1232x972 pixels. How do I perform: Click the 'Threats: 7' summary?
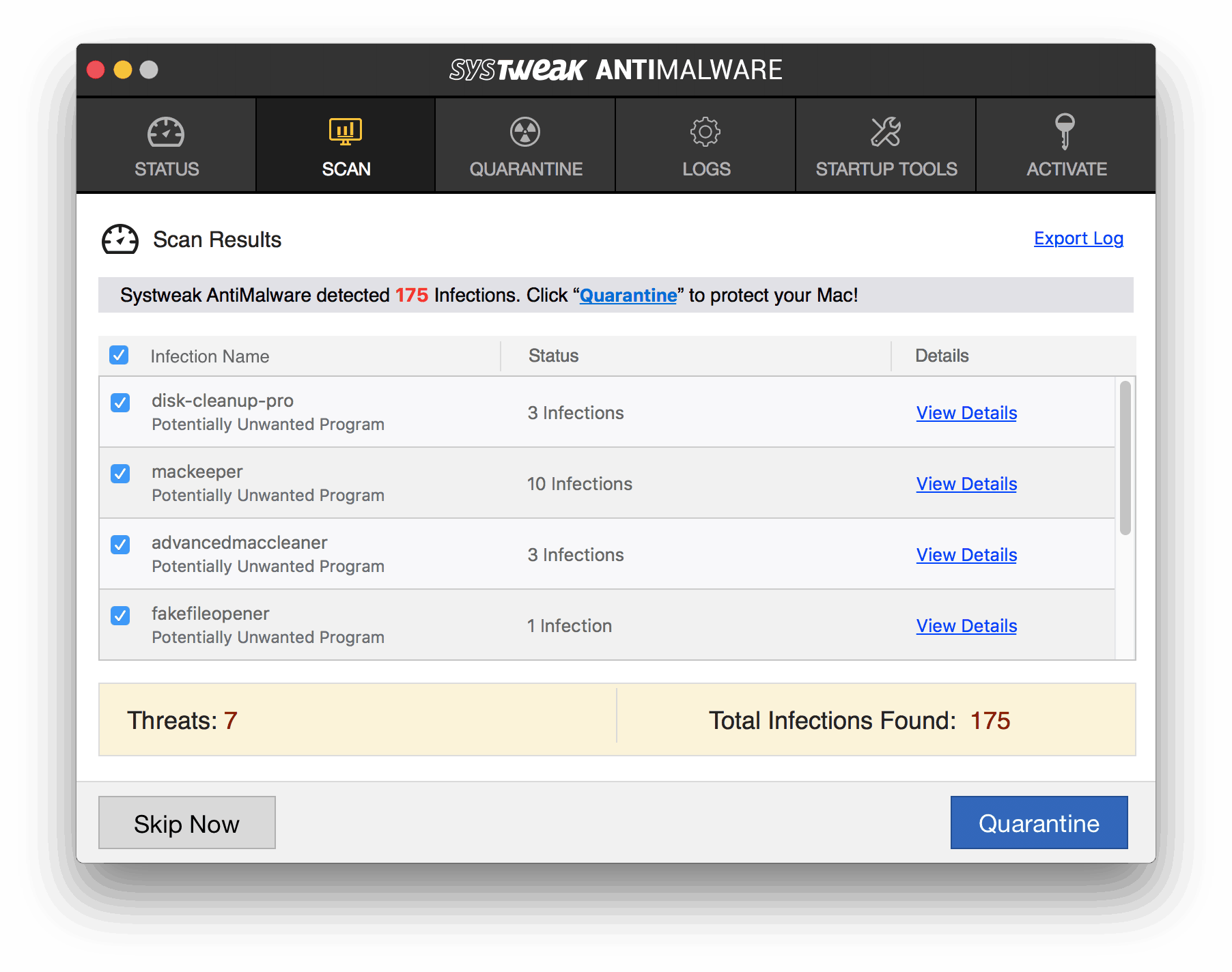(x=182, y=721)
